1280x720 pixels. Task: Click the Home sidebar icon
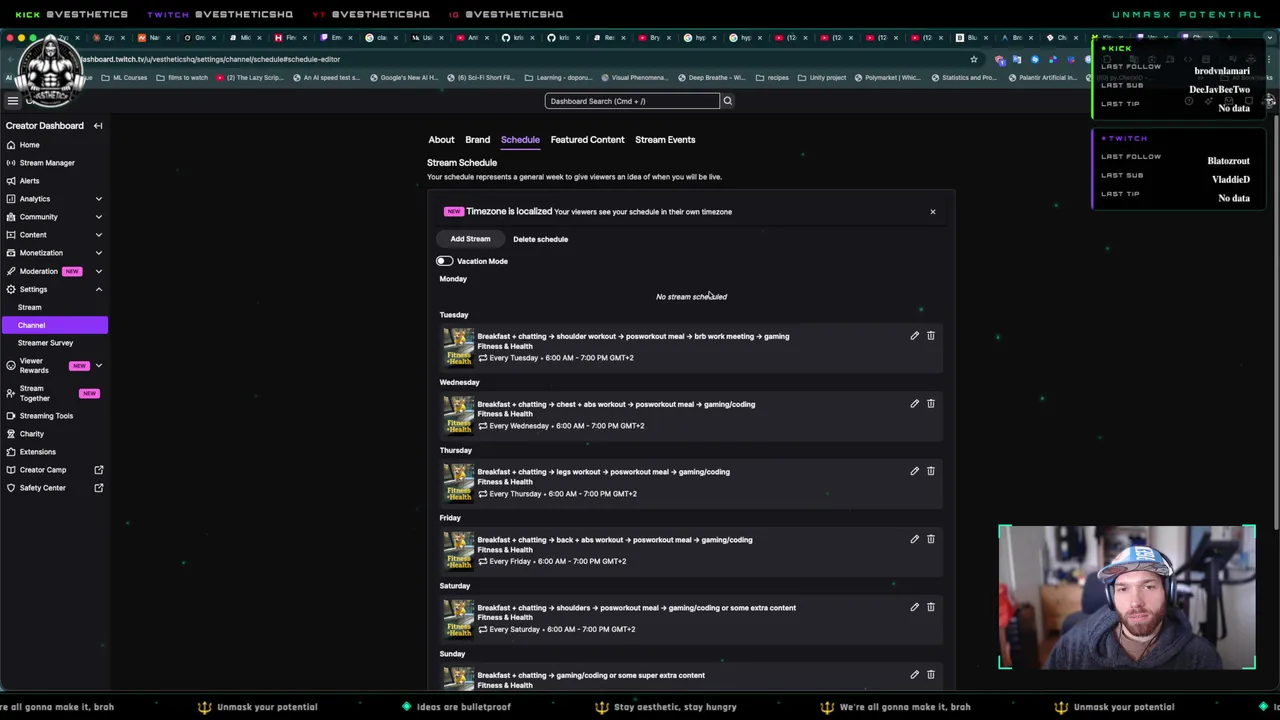(11, 145)
